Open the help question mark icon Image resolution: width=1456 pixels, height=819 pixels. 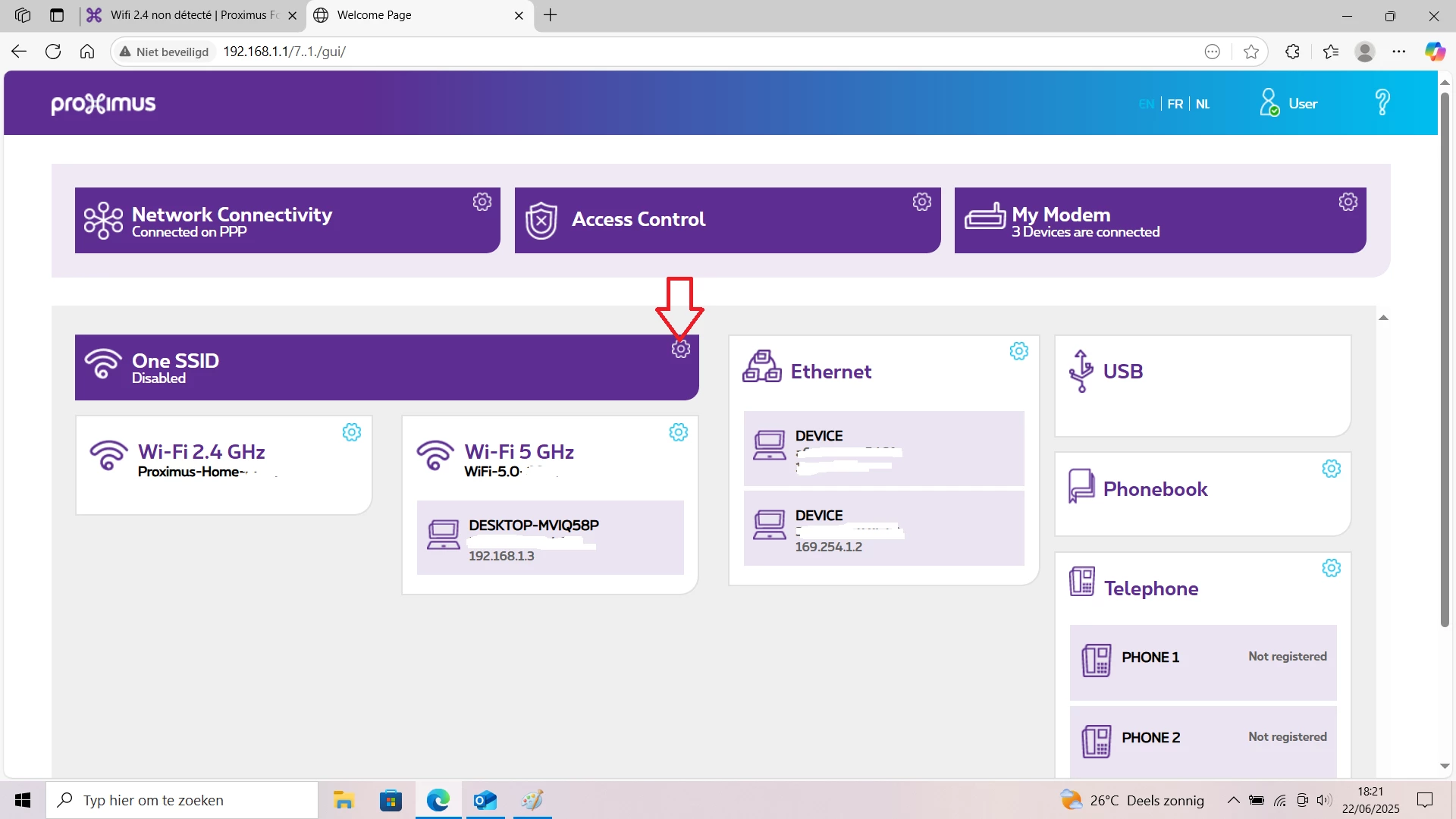[x=1382, y=102]
